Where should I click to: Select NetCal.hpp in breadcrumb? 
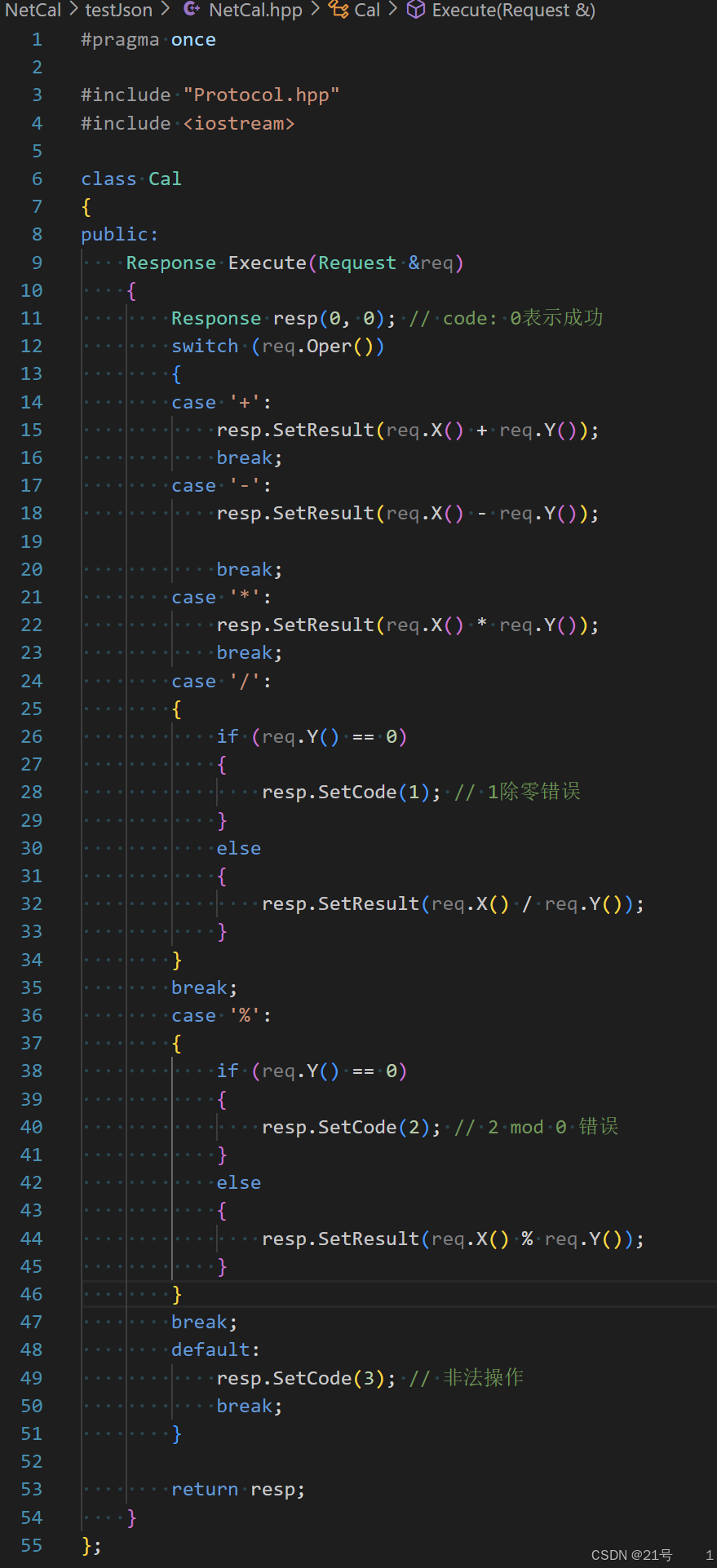click(x=255, y=11)
